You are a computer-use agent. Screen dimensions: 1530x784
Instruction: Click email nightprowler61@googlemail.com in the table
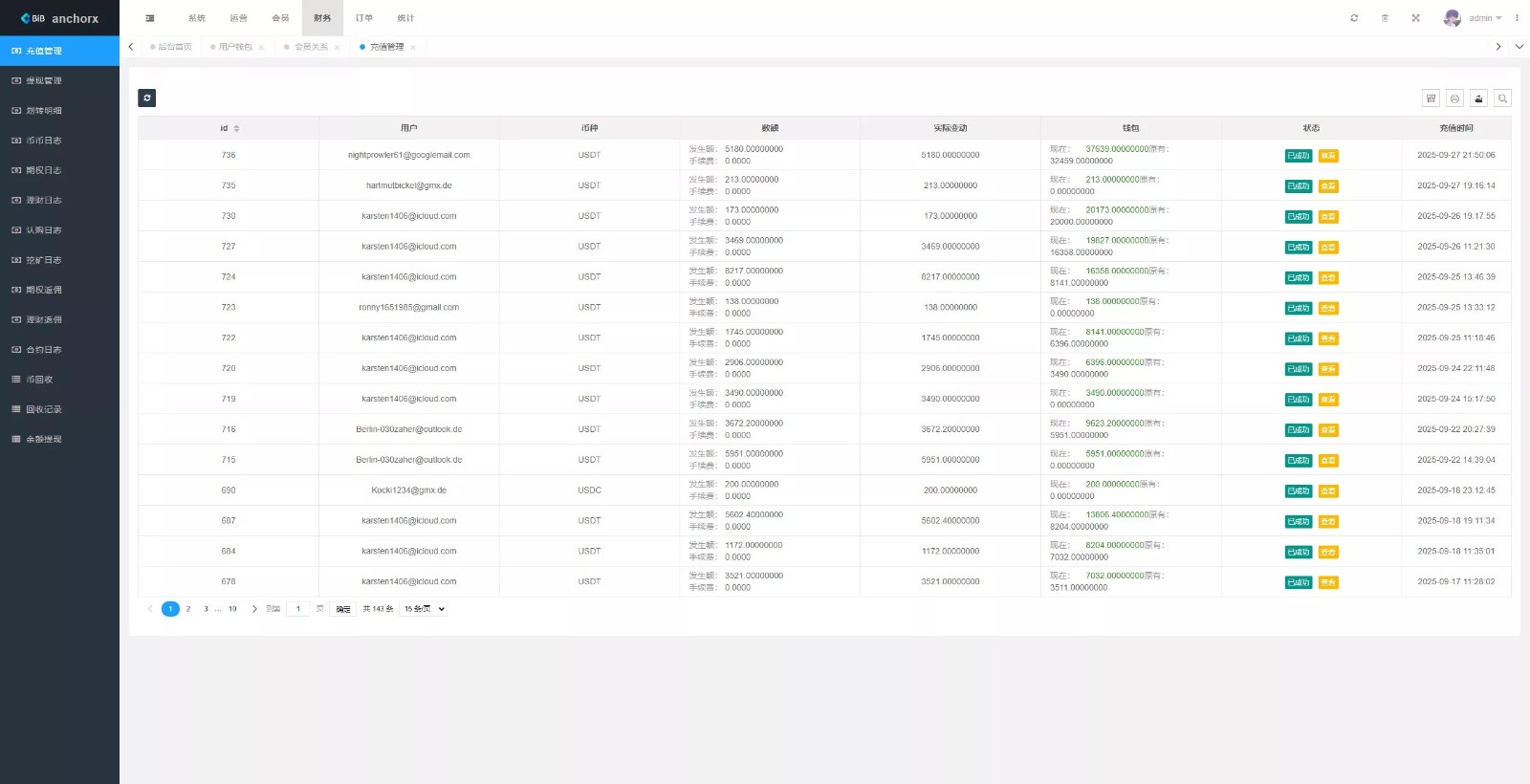pos(409,155)
